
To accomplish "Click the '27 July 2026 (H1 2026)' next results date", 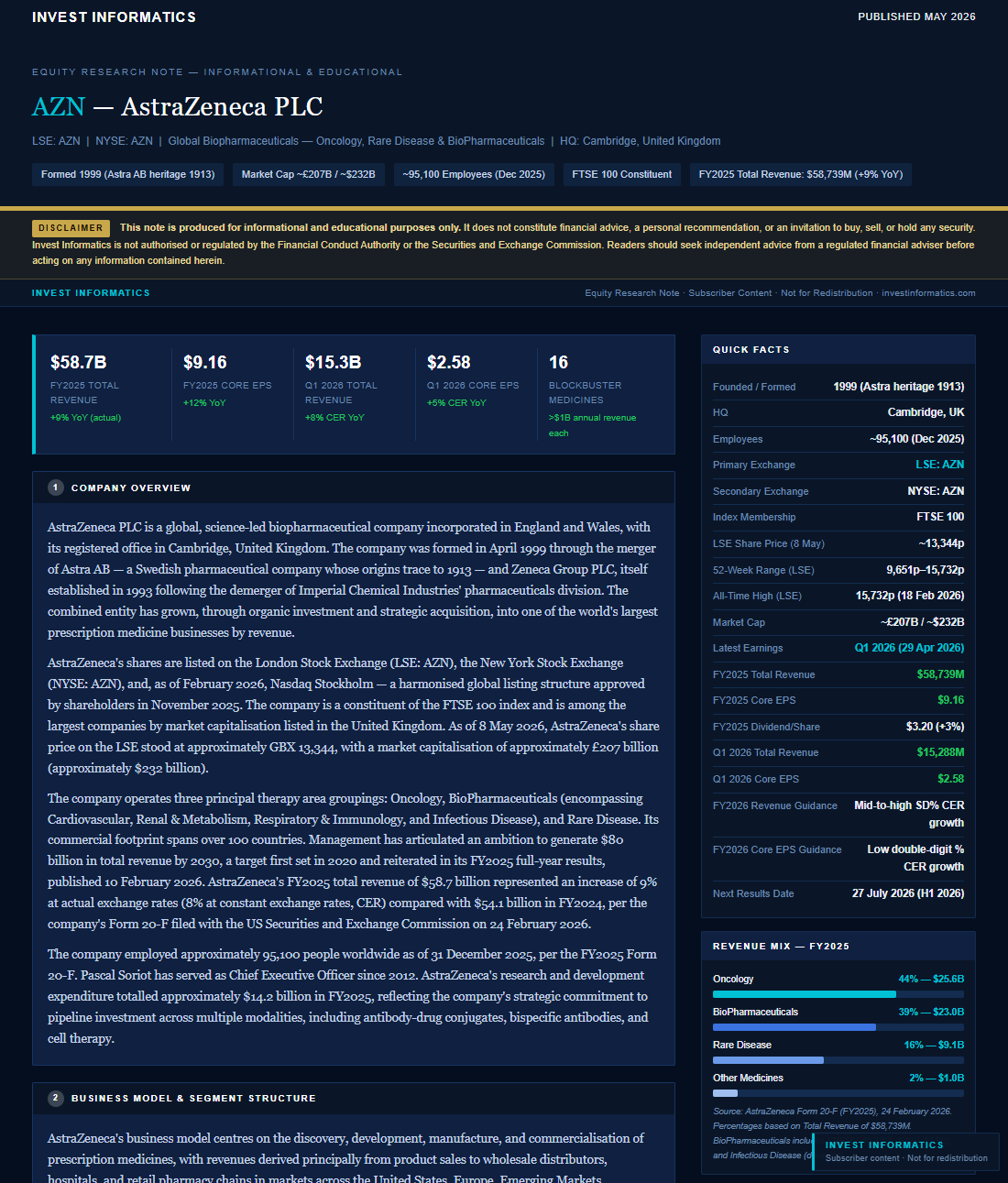I will 908,893.
